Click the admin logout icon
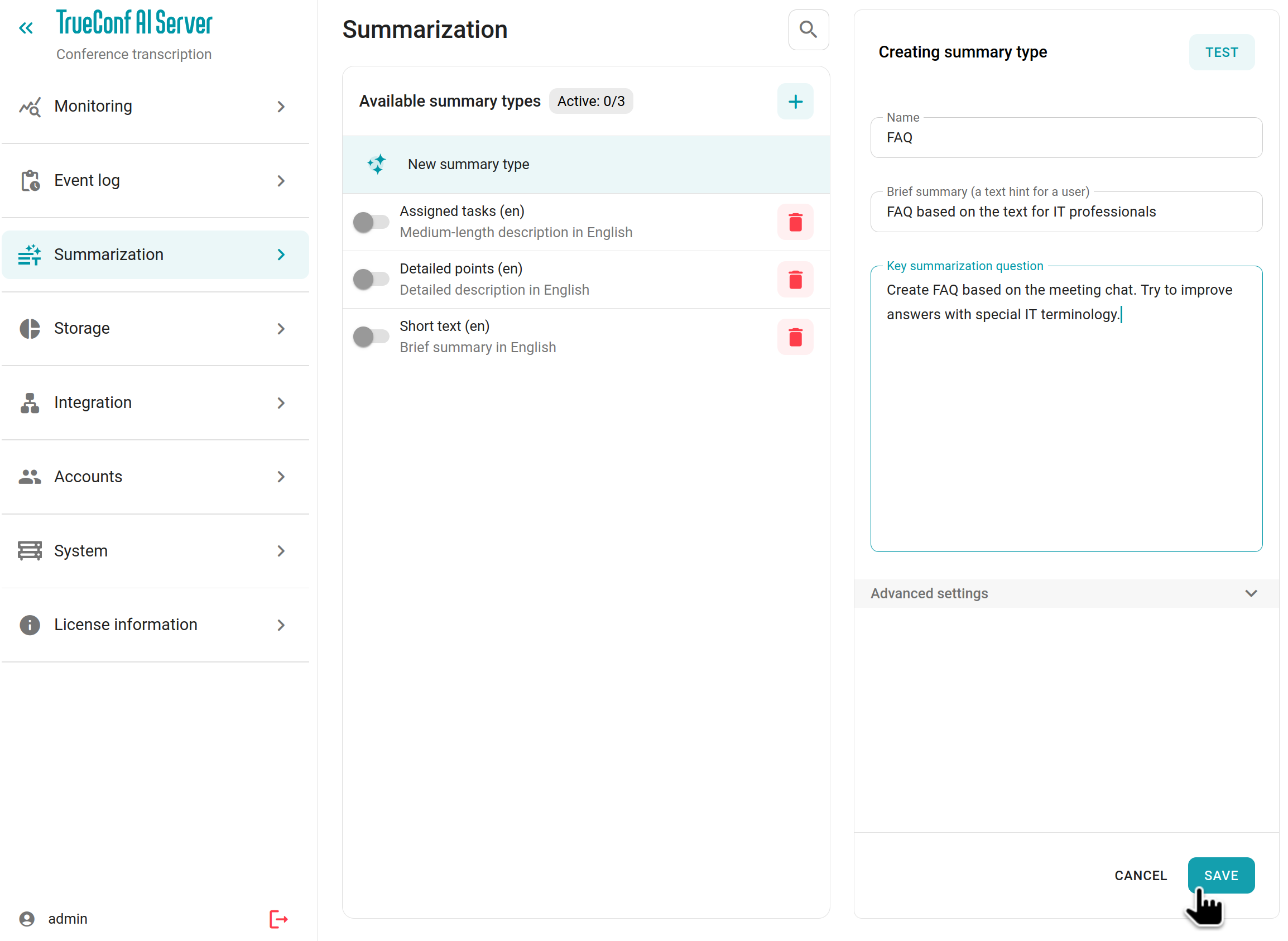1288x941 pixels. click(x=278, y=918)
